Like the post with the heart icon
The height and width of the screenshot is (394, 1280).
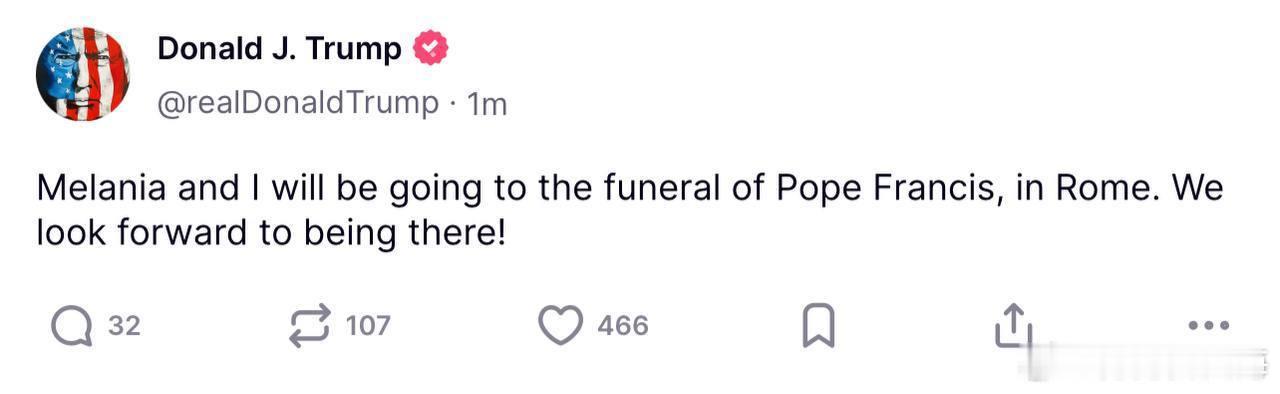click(x=560, y=325)
